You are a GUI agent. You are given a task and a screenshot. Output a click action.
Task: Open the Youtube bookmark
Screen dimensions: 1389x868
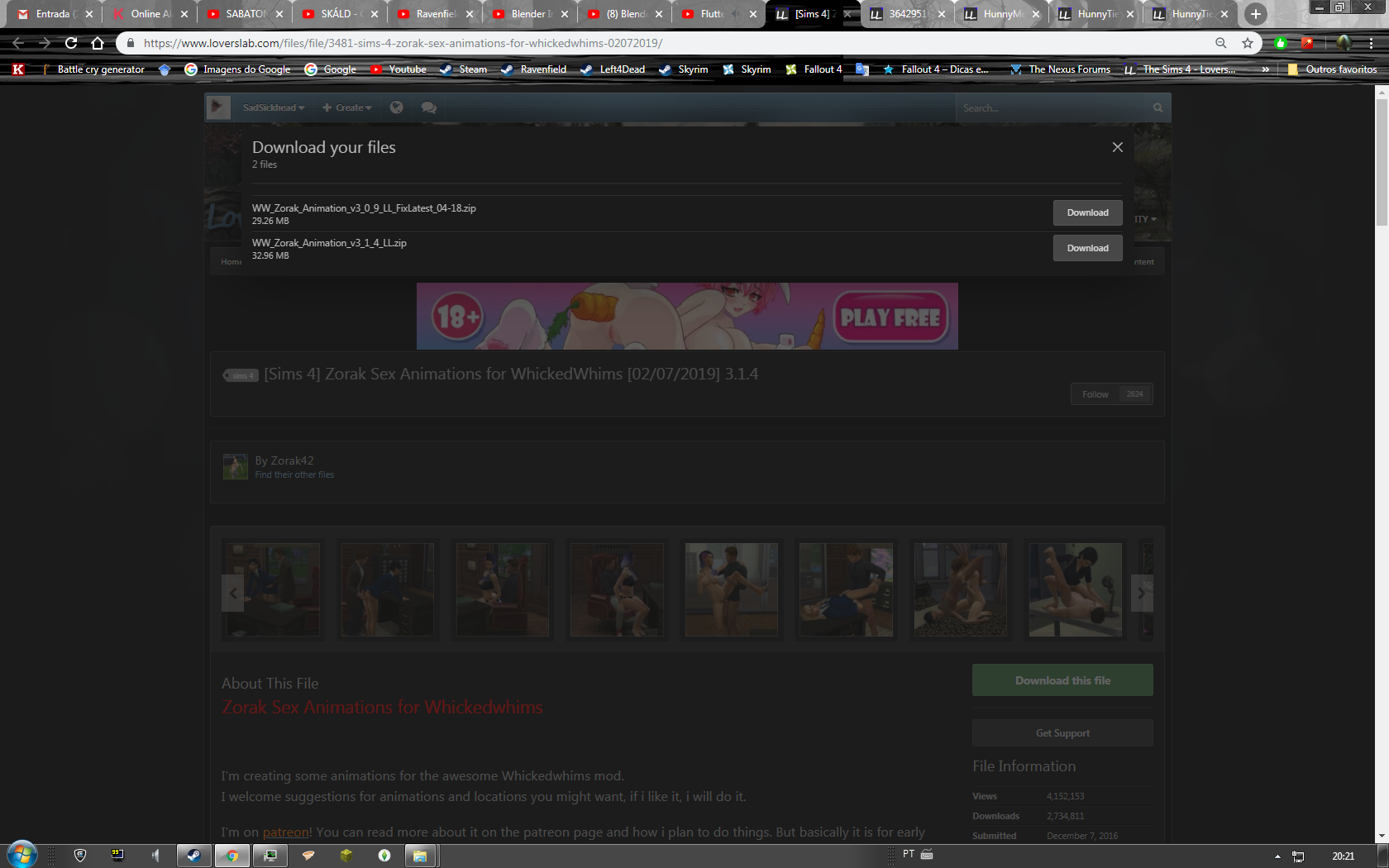point(399,69)
